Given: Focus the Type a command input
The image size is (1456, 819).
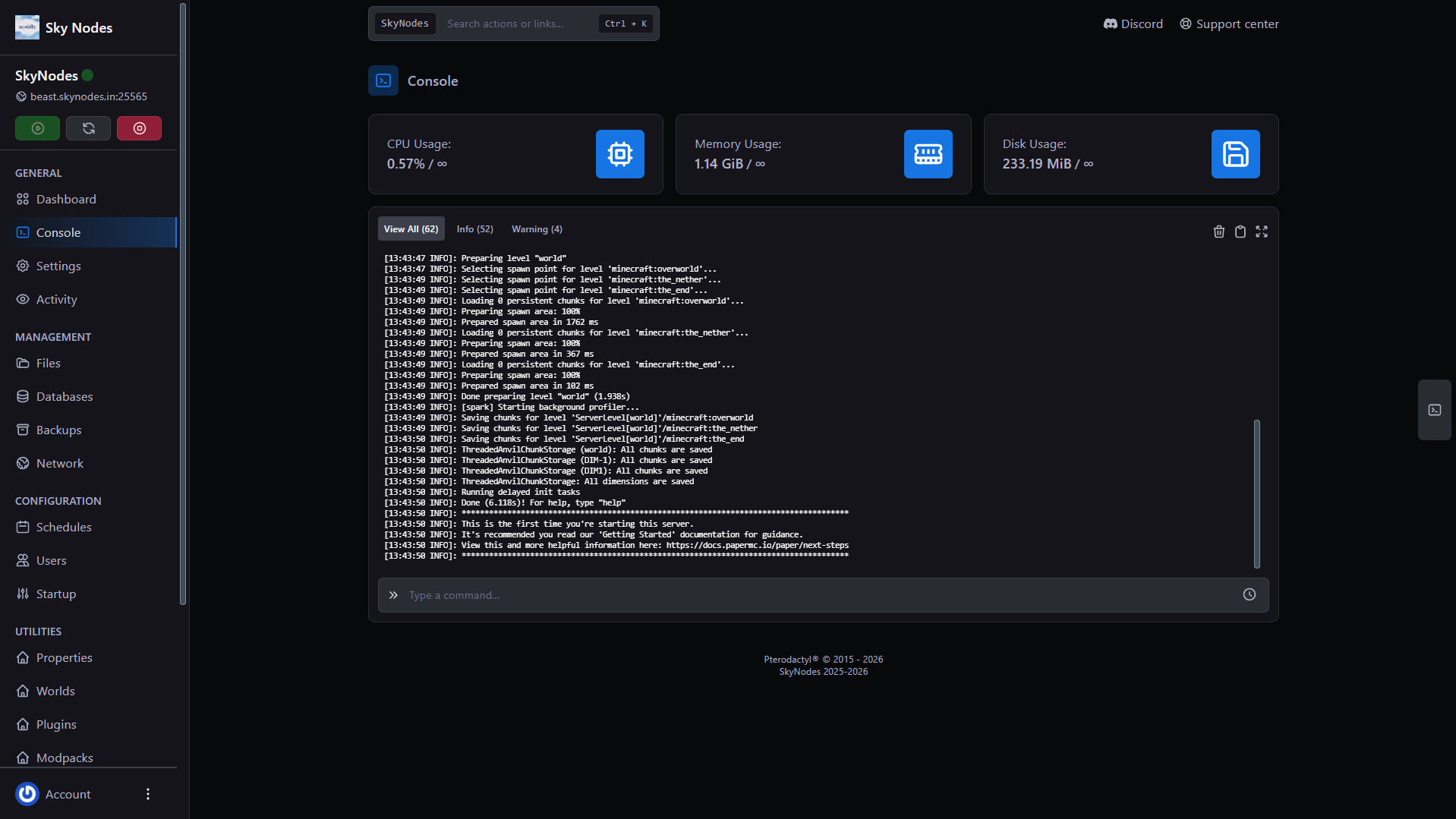Looking at the screenshot, I should pos(823,595).
